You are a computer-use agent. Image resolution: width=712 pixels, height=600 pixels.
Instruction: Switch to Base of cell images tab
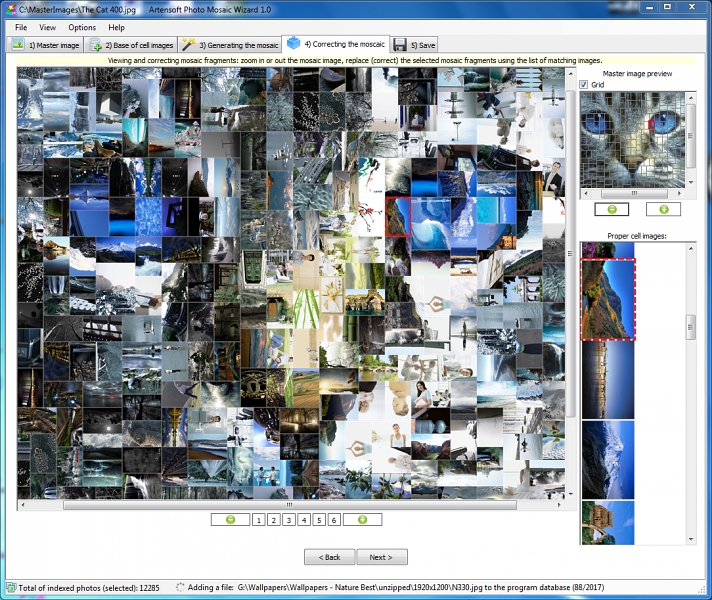point(131,45)
